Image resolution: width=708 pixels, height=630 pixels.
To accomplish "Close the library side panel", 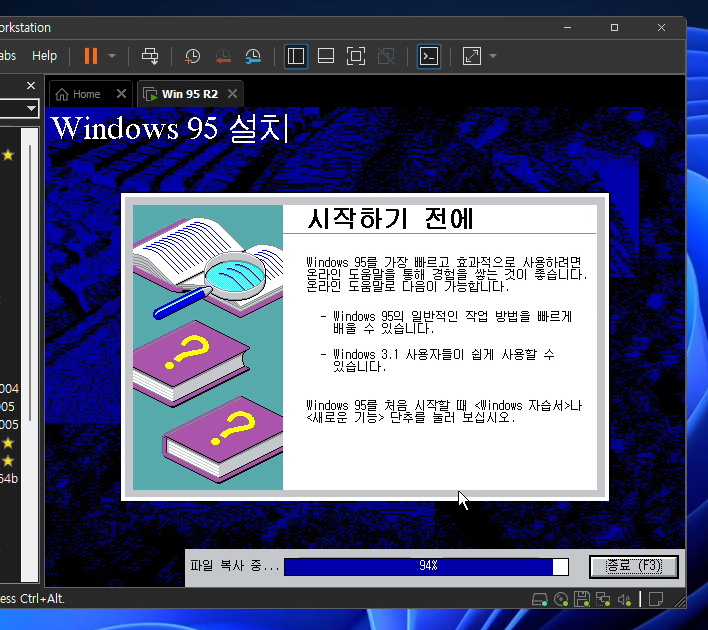I will [x=31, y=85].
